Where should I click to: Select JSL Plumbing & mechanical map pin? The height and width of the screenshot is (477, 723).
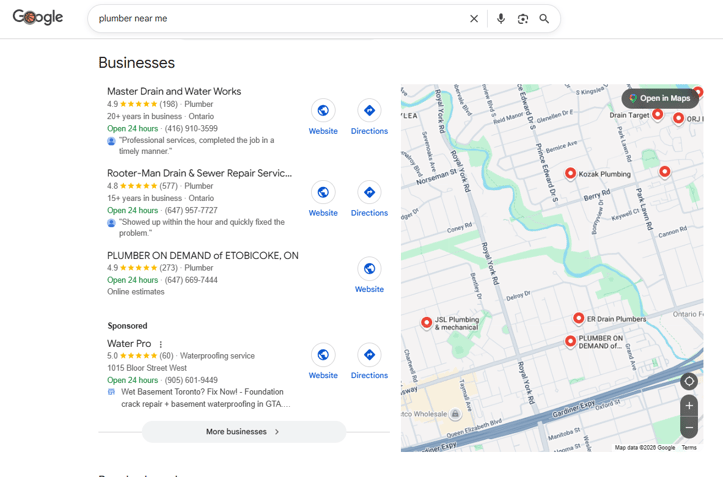426,322
